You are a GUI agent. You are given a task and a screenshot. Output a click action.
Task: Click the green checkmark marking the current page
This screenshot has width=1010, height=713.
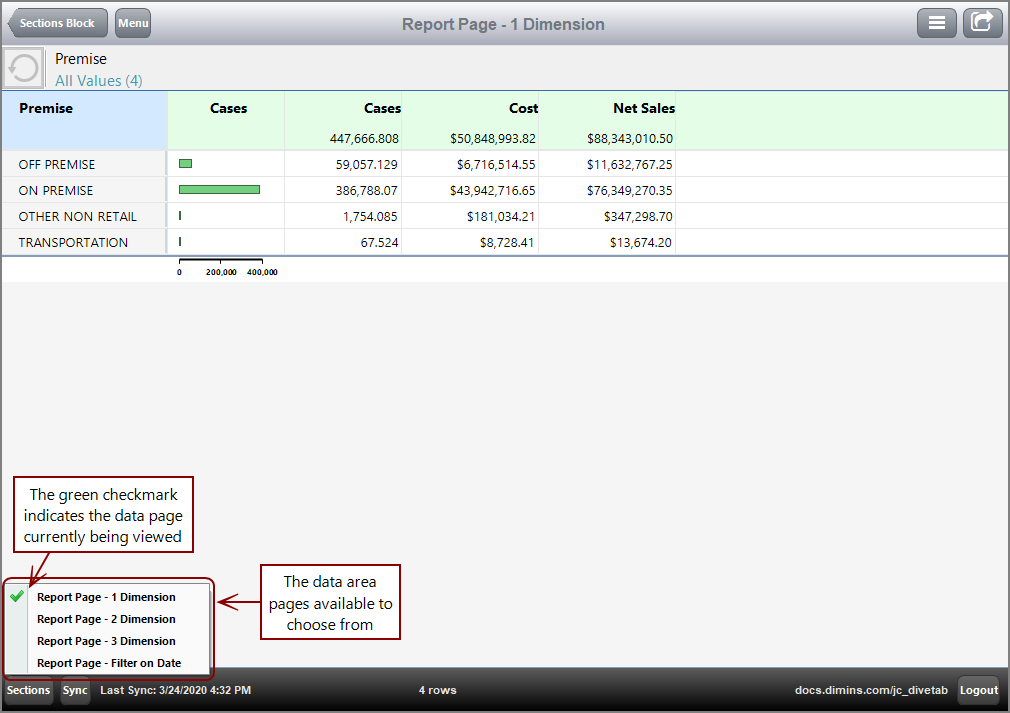point(17,596)
